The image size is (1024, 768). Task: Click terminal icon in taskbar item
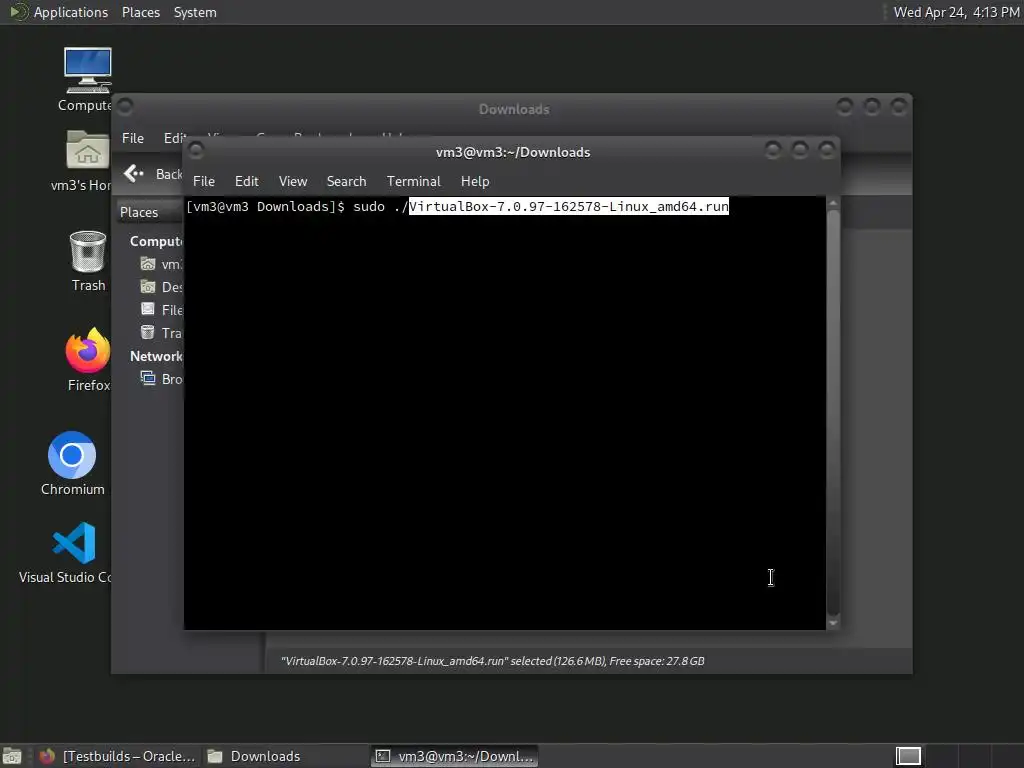tap(383, 756)
